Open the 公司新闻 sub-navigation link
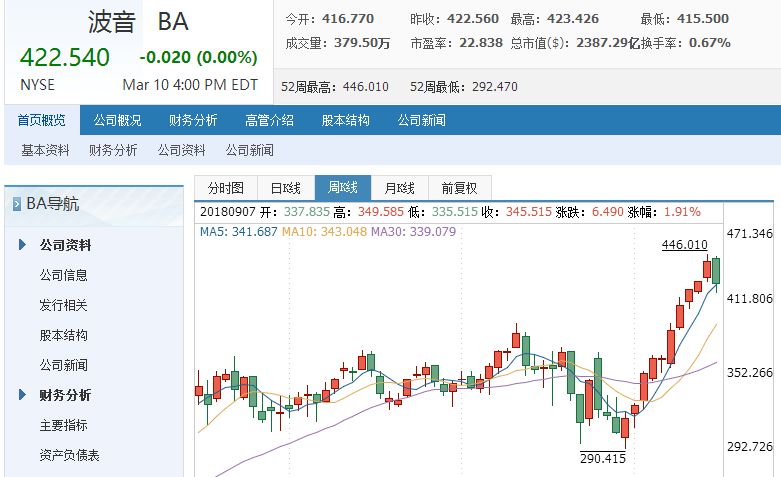781x477 pixels. [250, 150]
